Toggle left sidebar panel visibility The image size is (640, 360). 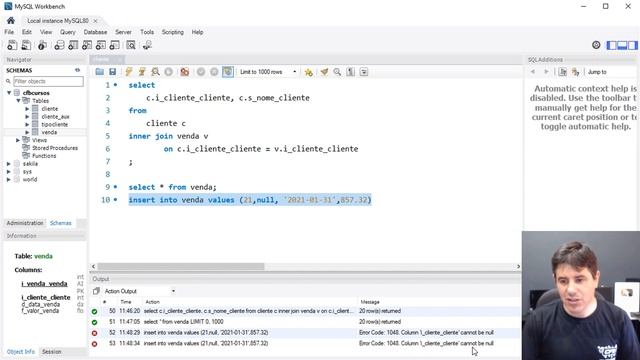[x=612, y=45]
